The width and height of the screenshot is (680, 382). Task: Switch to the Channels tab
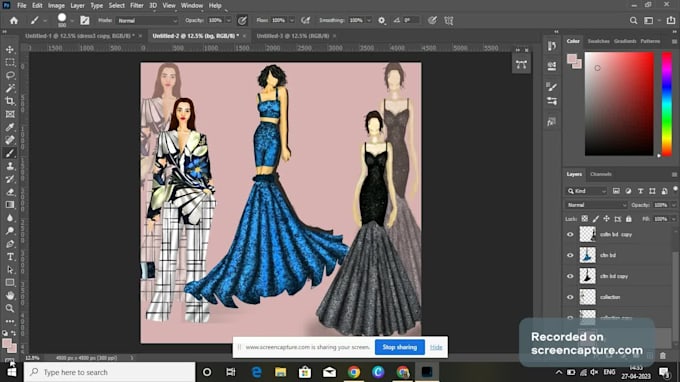[601, 174]
